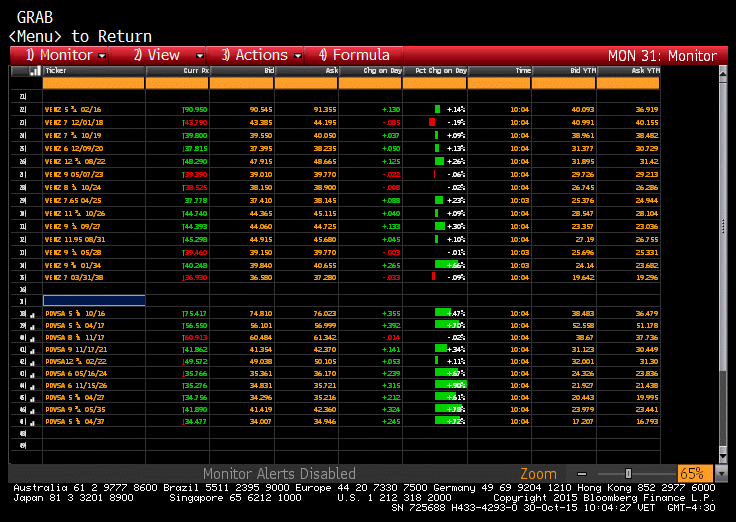This screenshot has width=736, height=522.
Task: Select the VENZ 7.65 04/25 ticker
Action: 73,201
